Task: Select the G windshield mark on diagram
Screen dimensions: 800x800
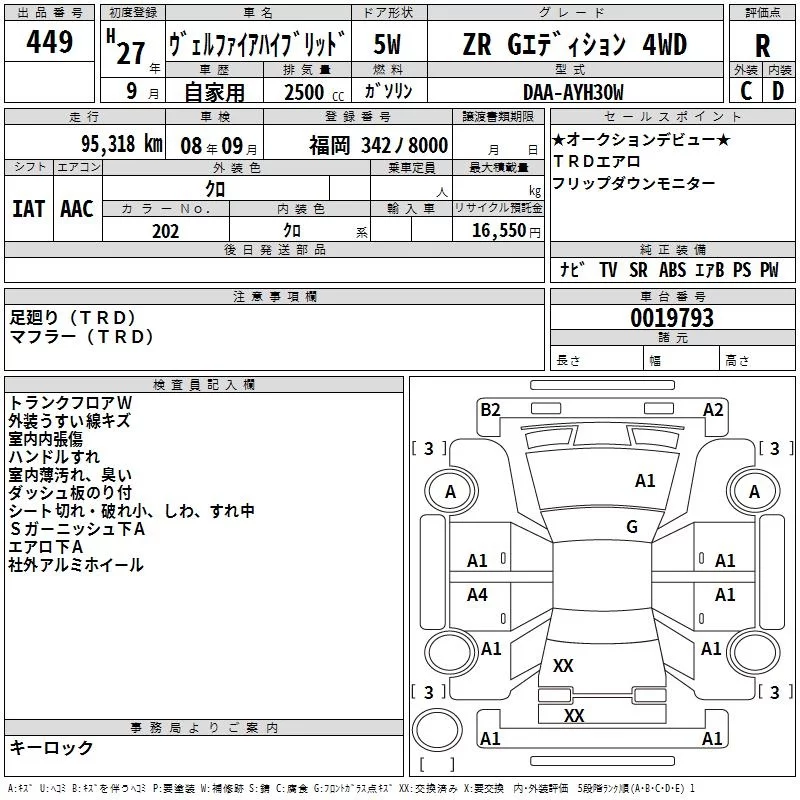Action: tap(631, 527)
